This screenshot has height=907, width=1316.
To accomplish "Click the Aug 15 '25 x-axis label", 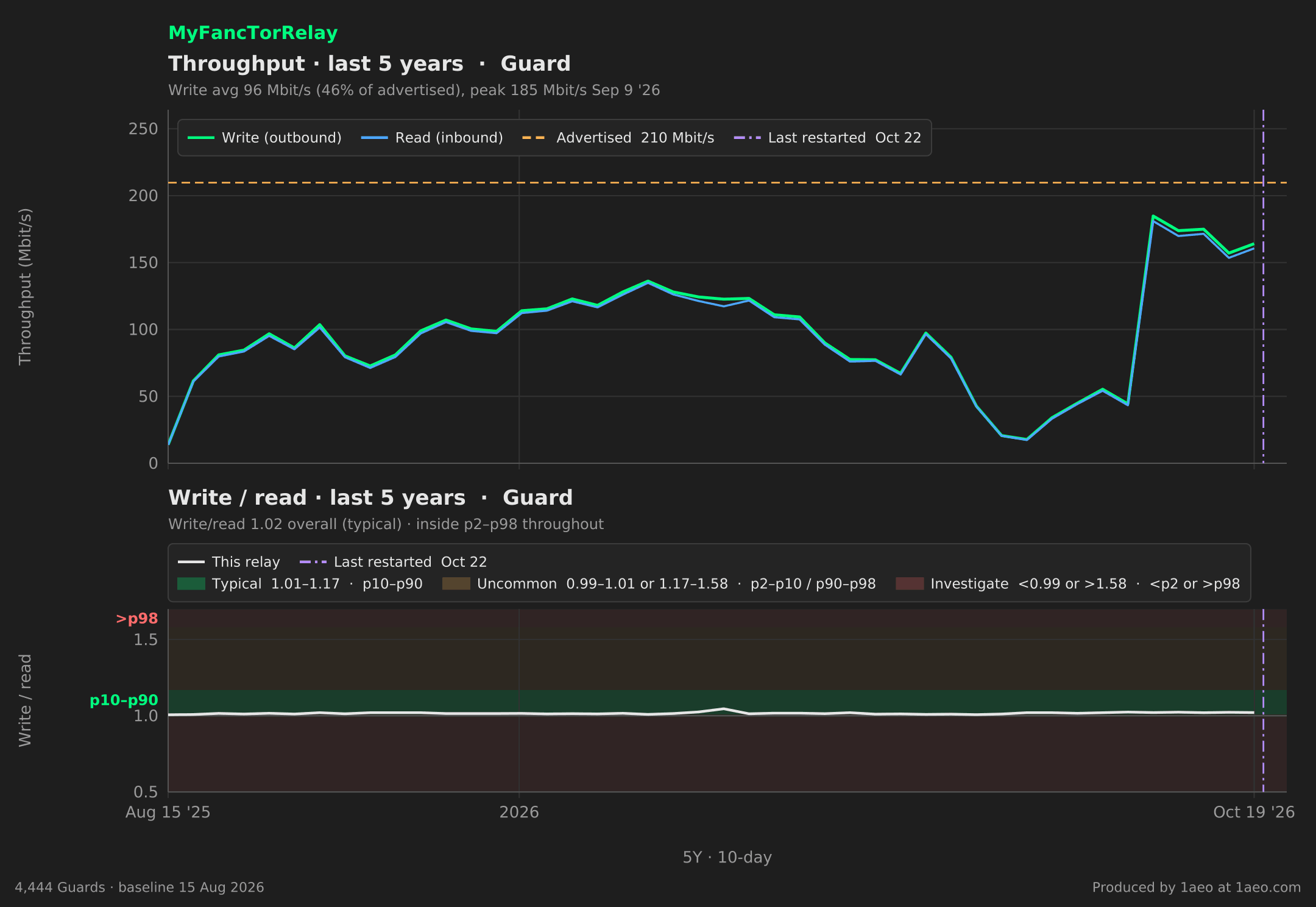I will 168,813.
